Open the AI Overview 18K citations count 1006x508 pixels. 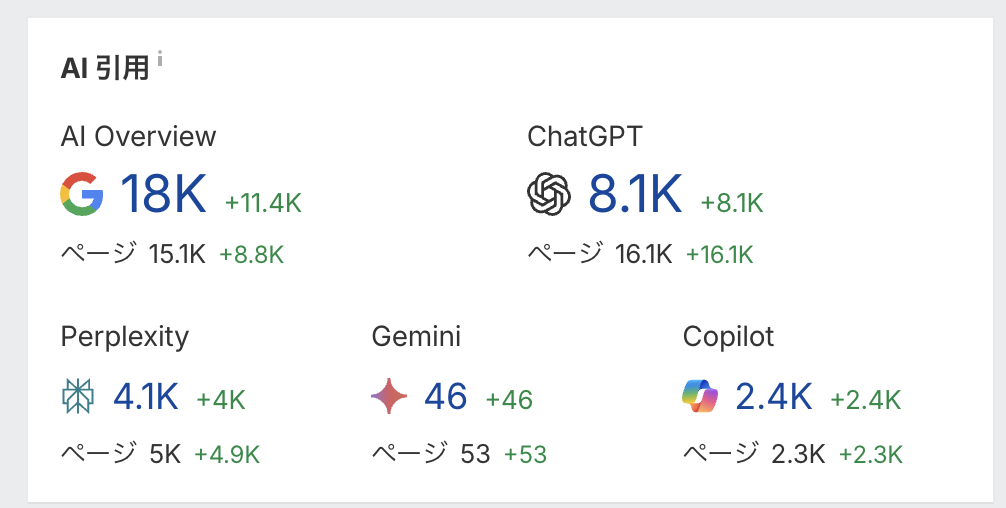pos(163,194)
